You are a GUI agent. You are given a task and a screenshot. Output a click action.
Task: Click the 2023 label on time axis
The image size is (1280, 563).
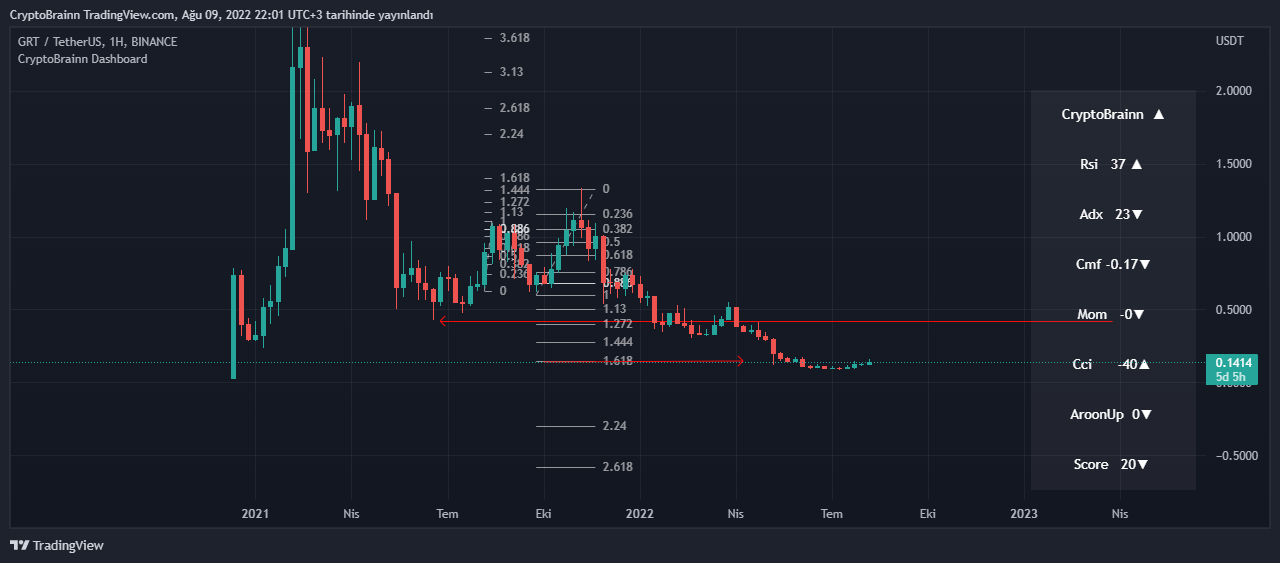[x=1024, y=514]
